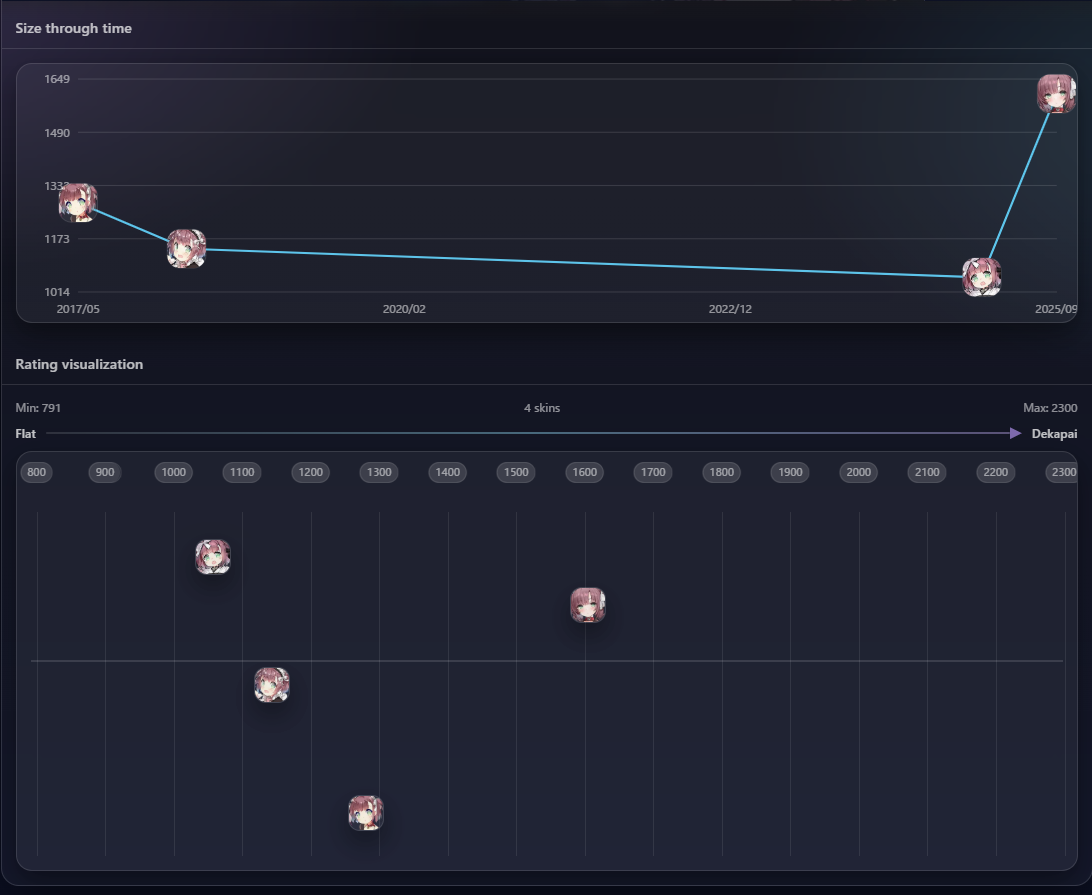Select the highest avatar point in size chart
This screenshot has width=1092, height=895.
pos(1056,94)
